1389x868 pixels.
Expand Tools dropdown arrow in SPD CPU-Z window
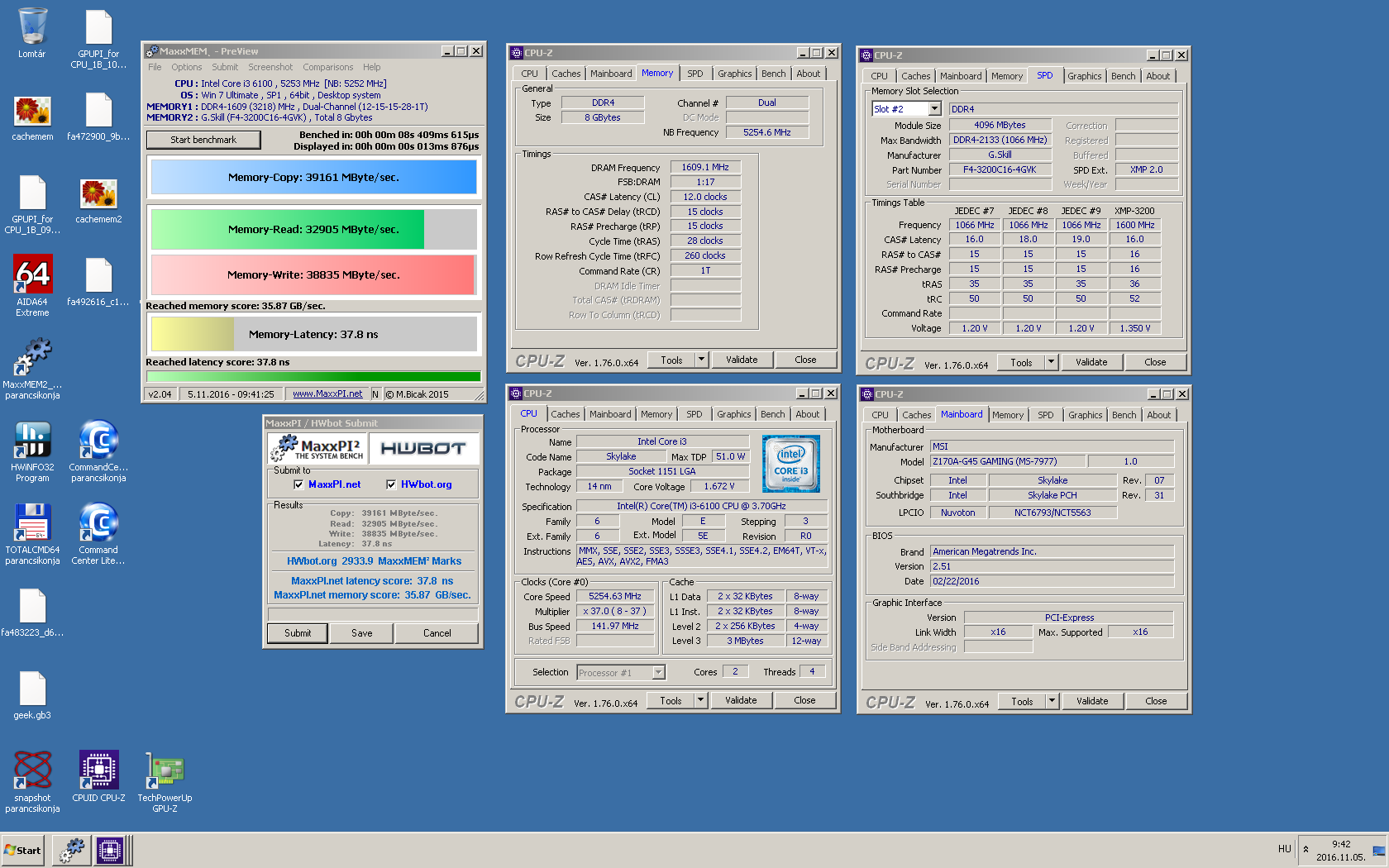(1051, 362)
